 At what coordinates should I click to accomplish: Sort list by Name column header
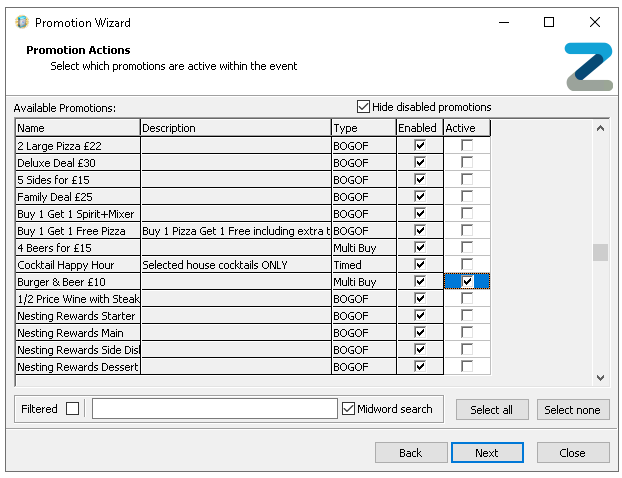pos(77,128)
